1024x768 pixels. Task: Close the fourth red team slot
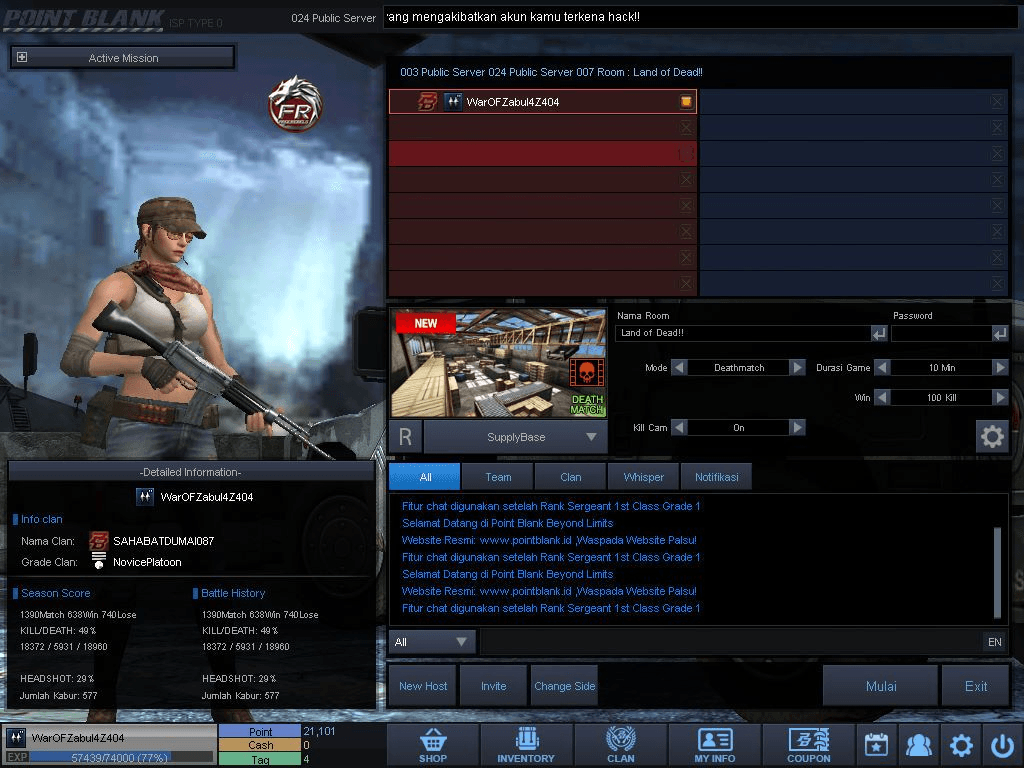[686, 179]
